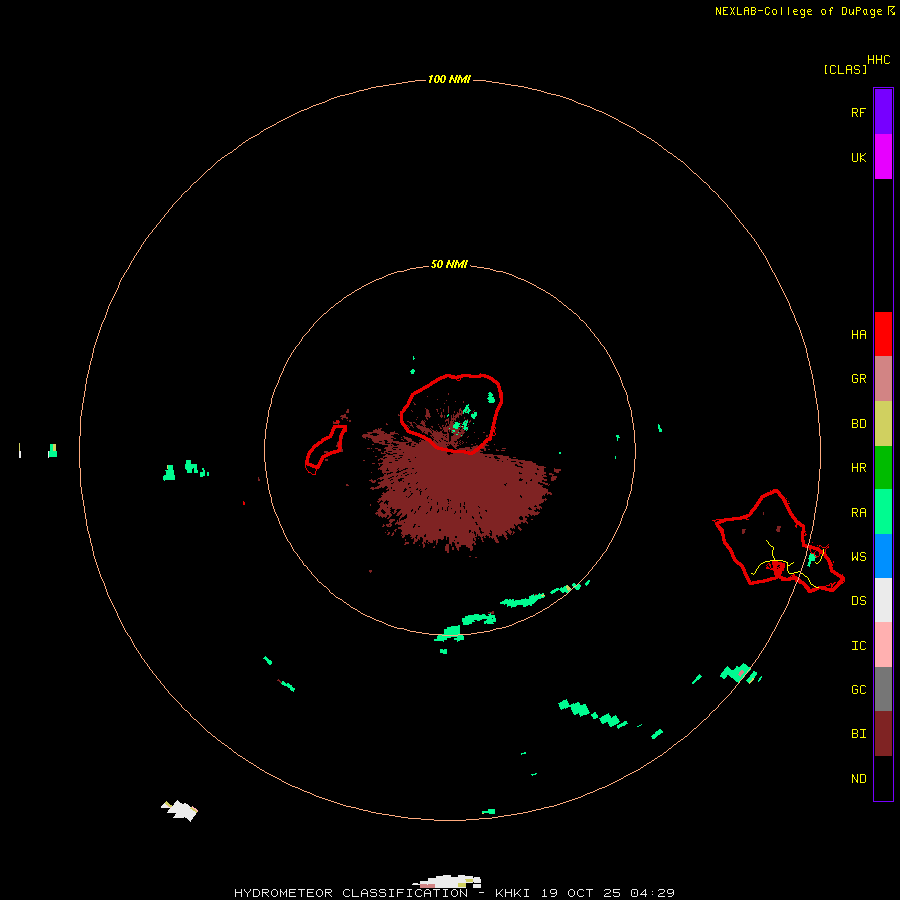
Task: Click the blue WS legend color swatch
Action: 883,556
